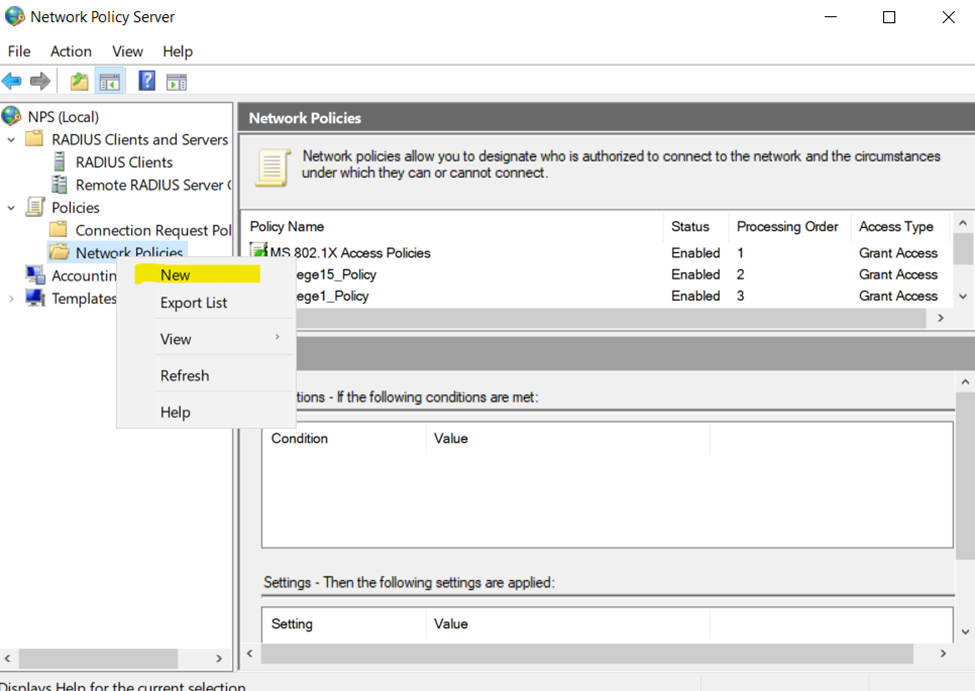Viewport: 975px width, 691px height.
Task: Open the View submenu arrow in context menu
Action: coord(277,336)
